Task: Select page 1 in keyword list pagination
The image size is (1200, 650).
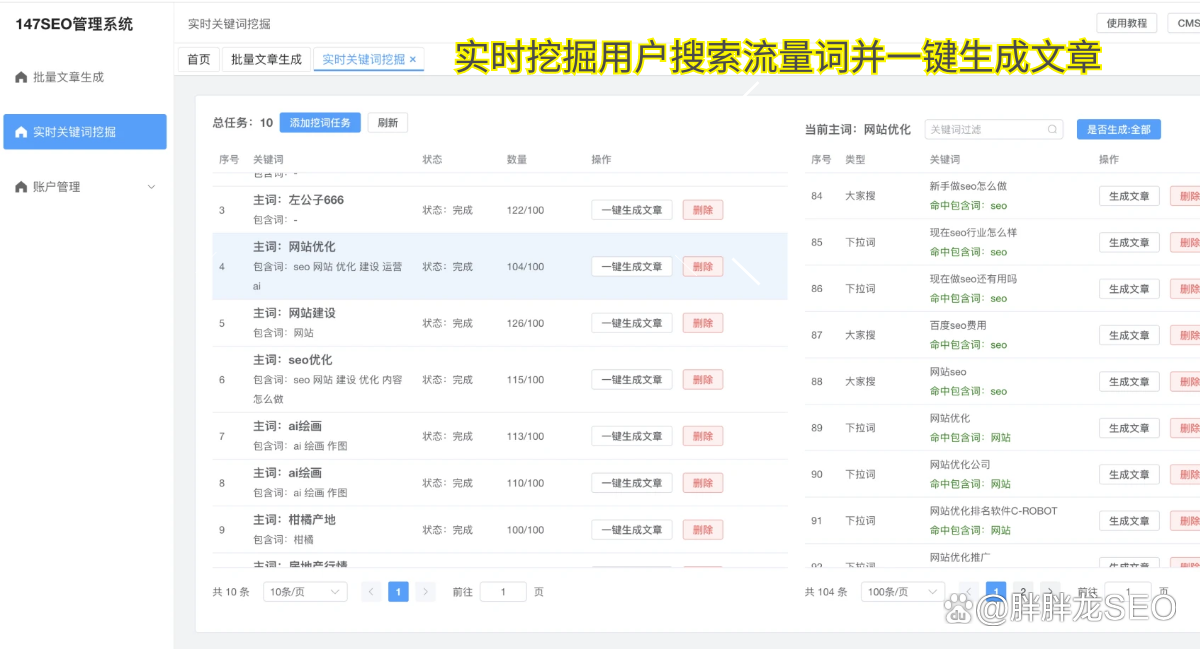Action: click(996, 592)
